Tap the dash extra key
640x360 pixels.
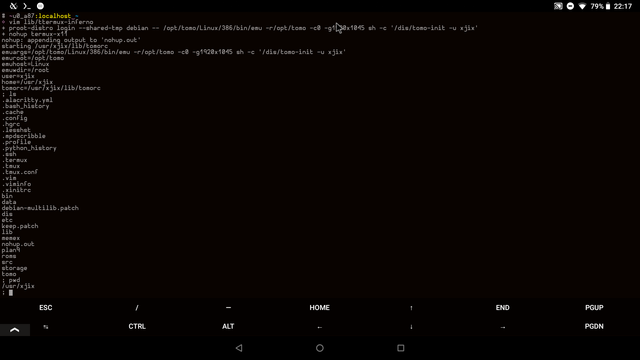[228, 308]
